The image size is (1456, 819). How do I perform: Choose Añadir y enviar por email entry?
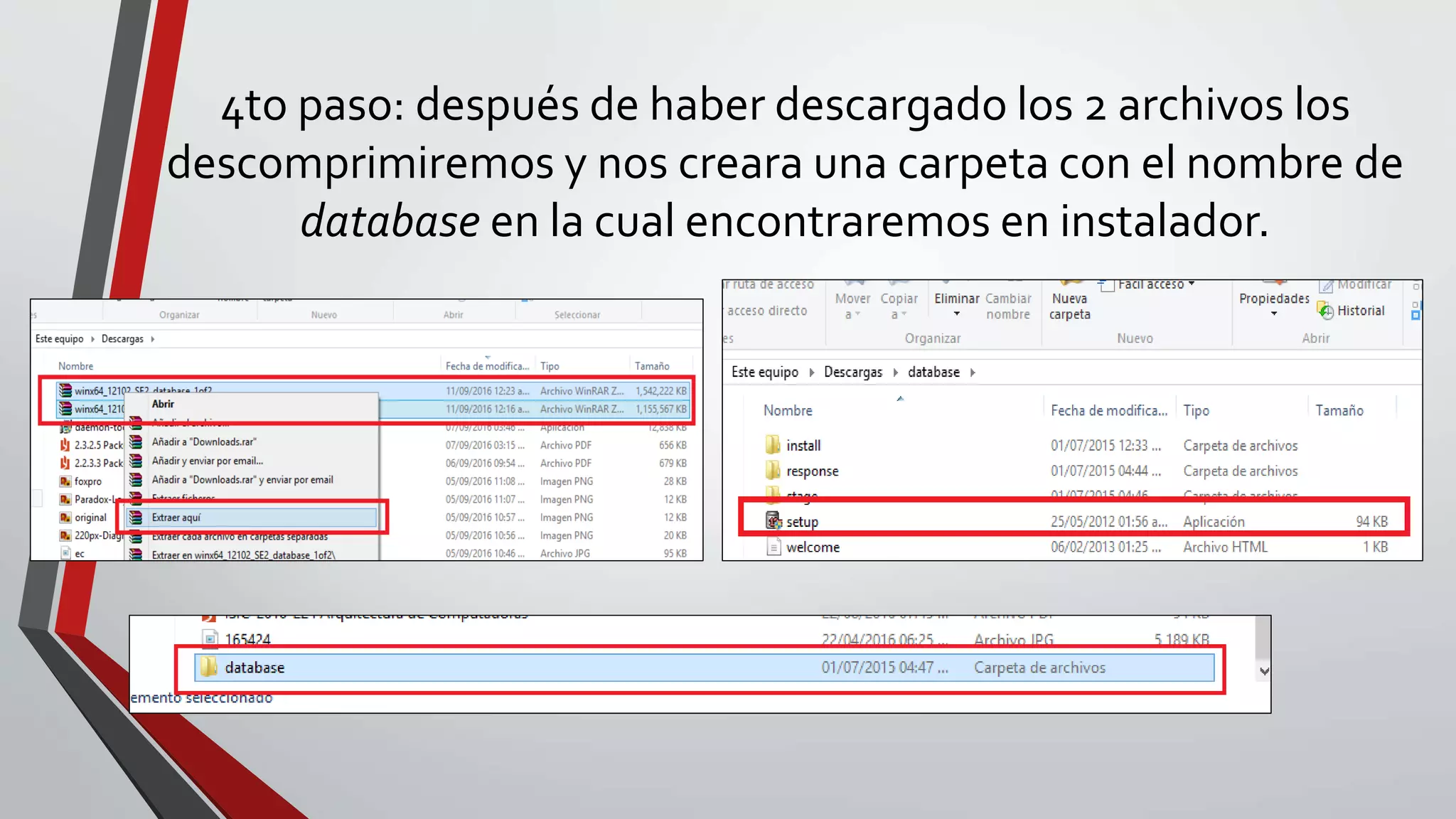[208, 461]
